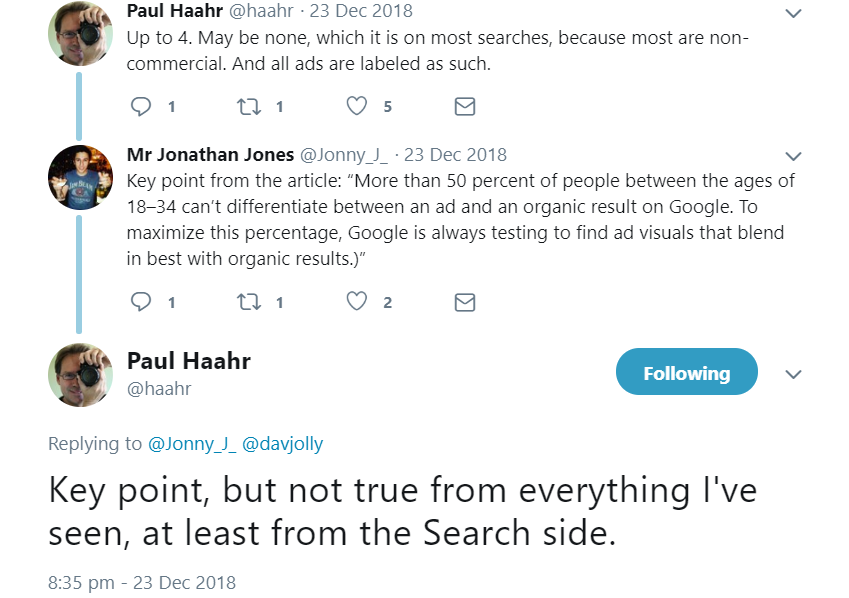
Task: Open the message icon below Jonathan Jones's tweet
Action: (x=463, y=302)
